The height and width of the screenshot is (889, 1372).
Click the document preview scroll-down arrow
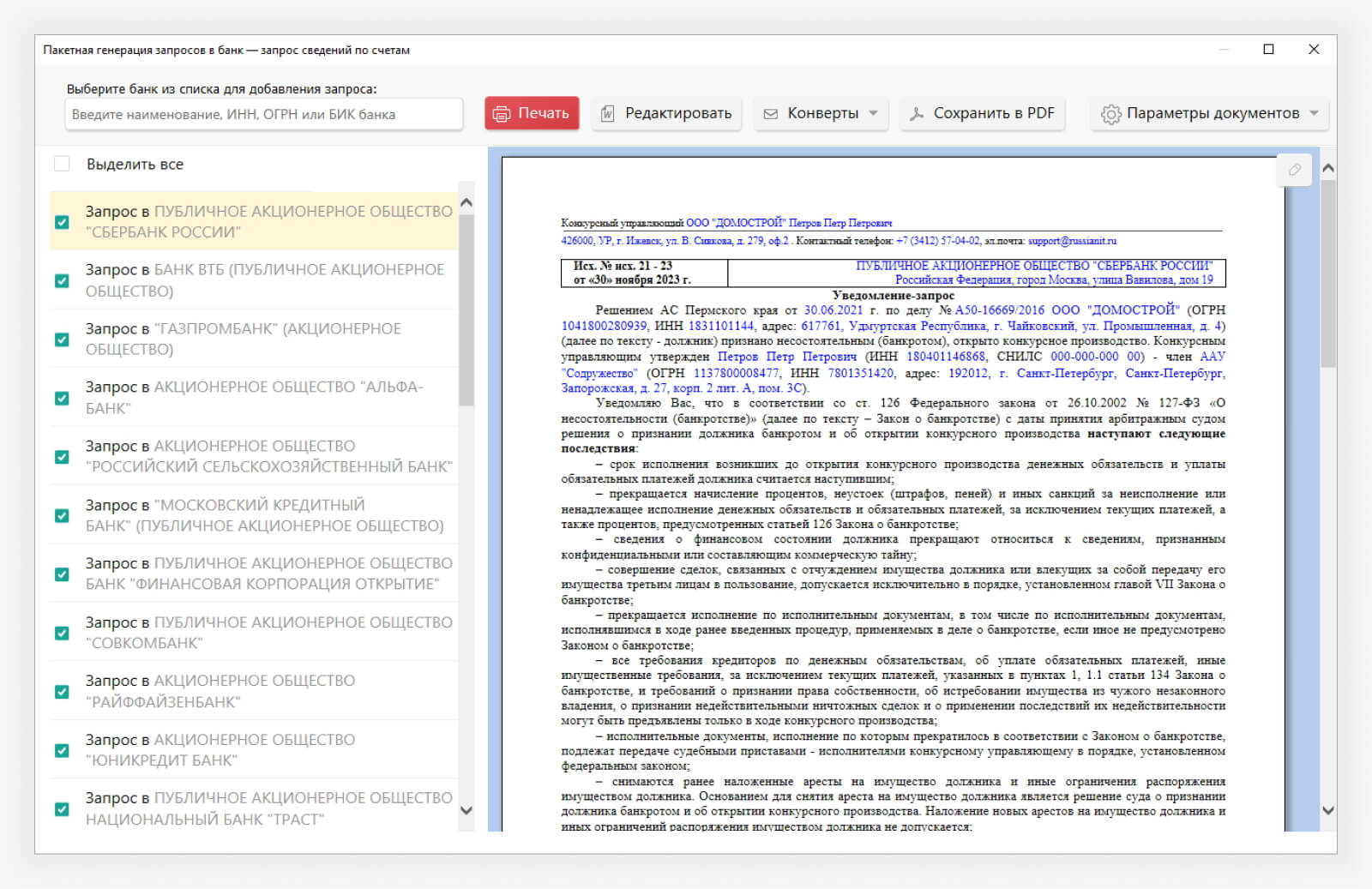pos(1328,810)
